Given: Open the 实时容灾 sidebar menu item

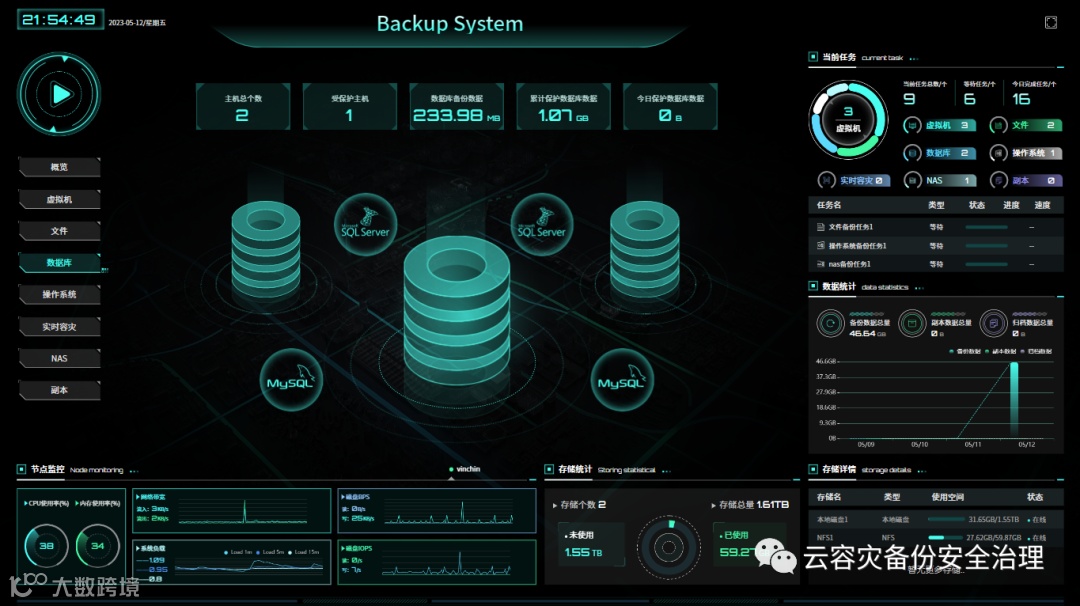Looking at the screenshot, I should coord(59,327).
